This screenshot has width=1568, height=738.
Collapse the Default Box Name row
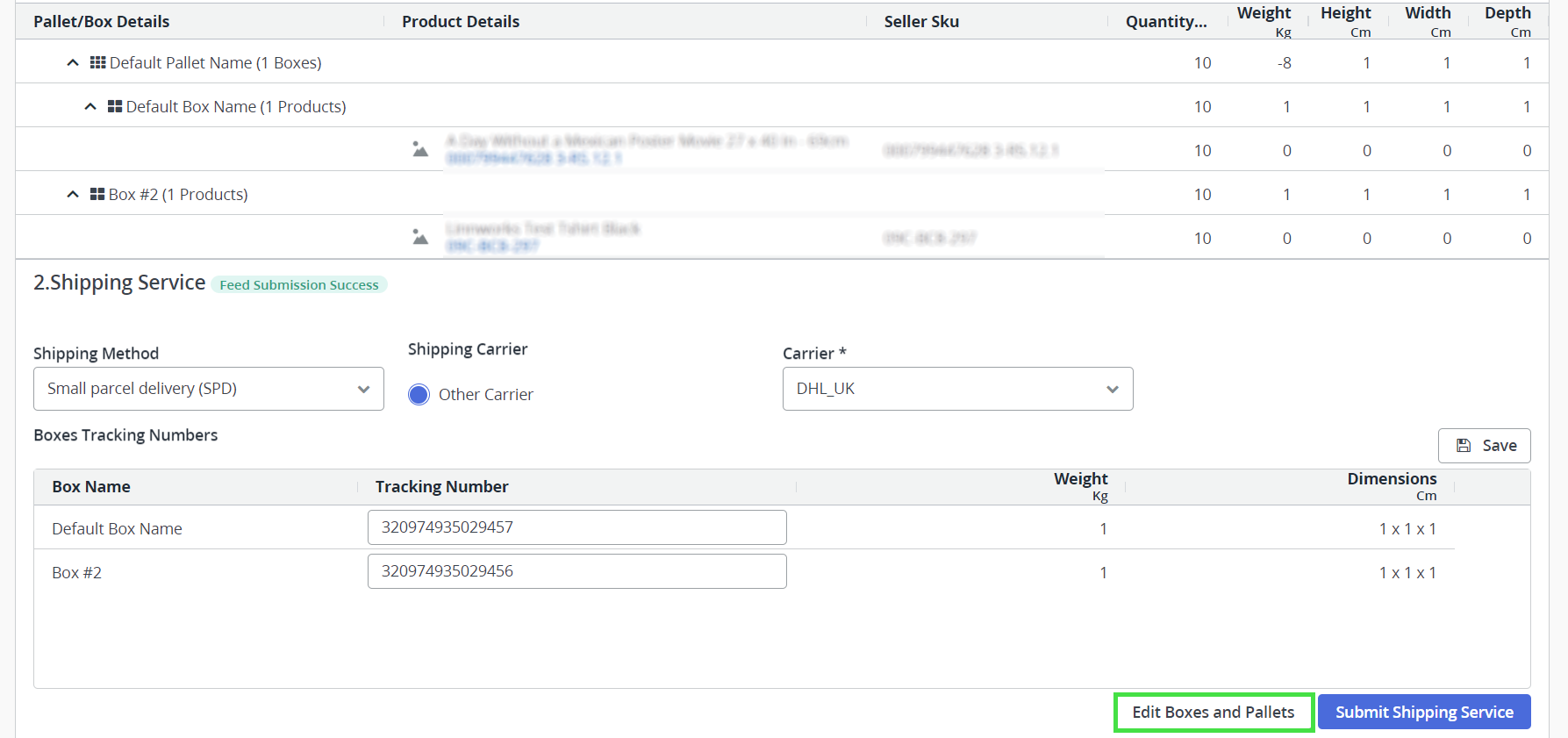tap(89, 107)
